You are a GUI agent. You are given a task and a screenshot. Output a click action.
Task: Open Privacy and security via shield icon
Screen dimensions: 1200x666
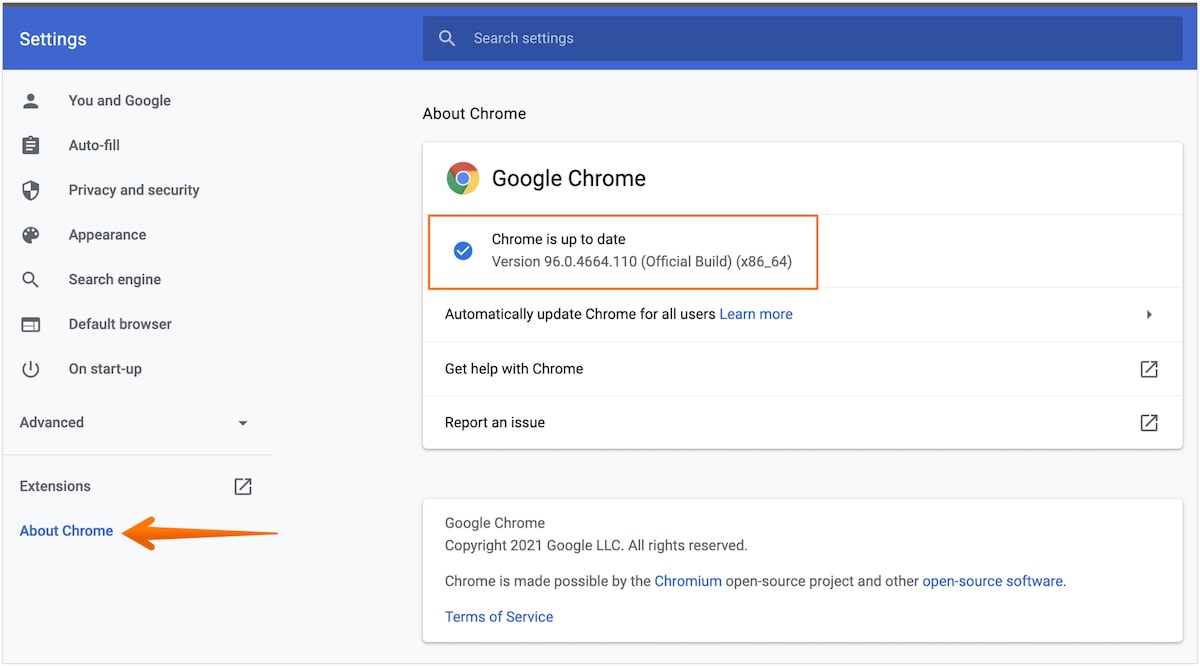31,190
